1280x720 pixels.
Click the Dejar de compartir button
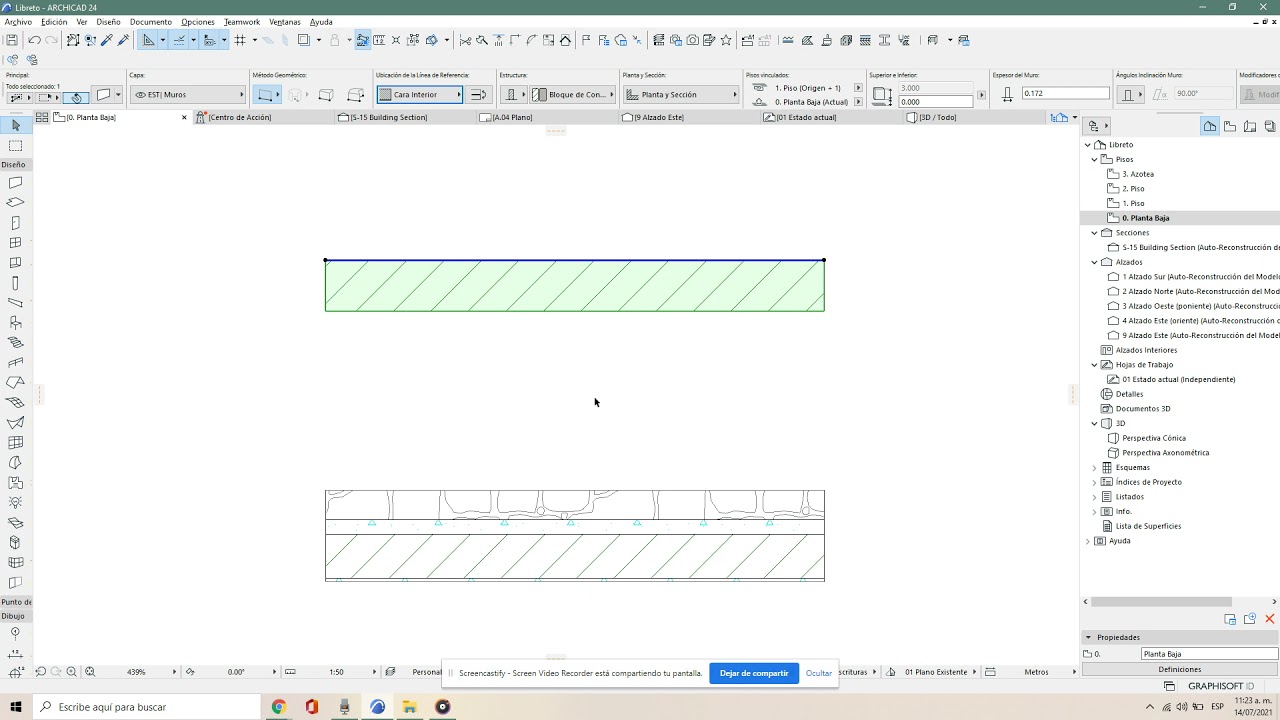click(x=754, y=673)
